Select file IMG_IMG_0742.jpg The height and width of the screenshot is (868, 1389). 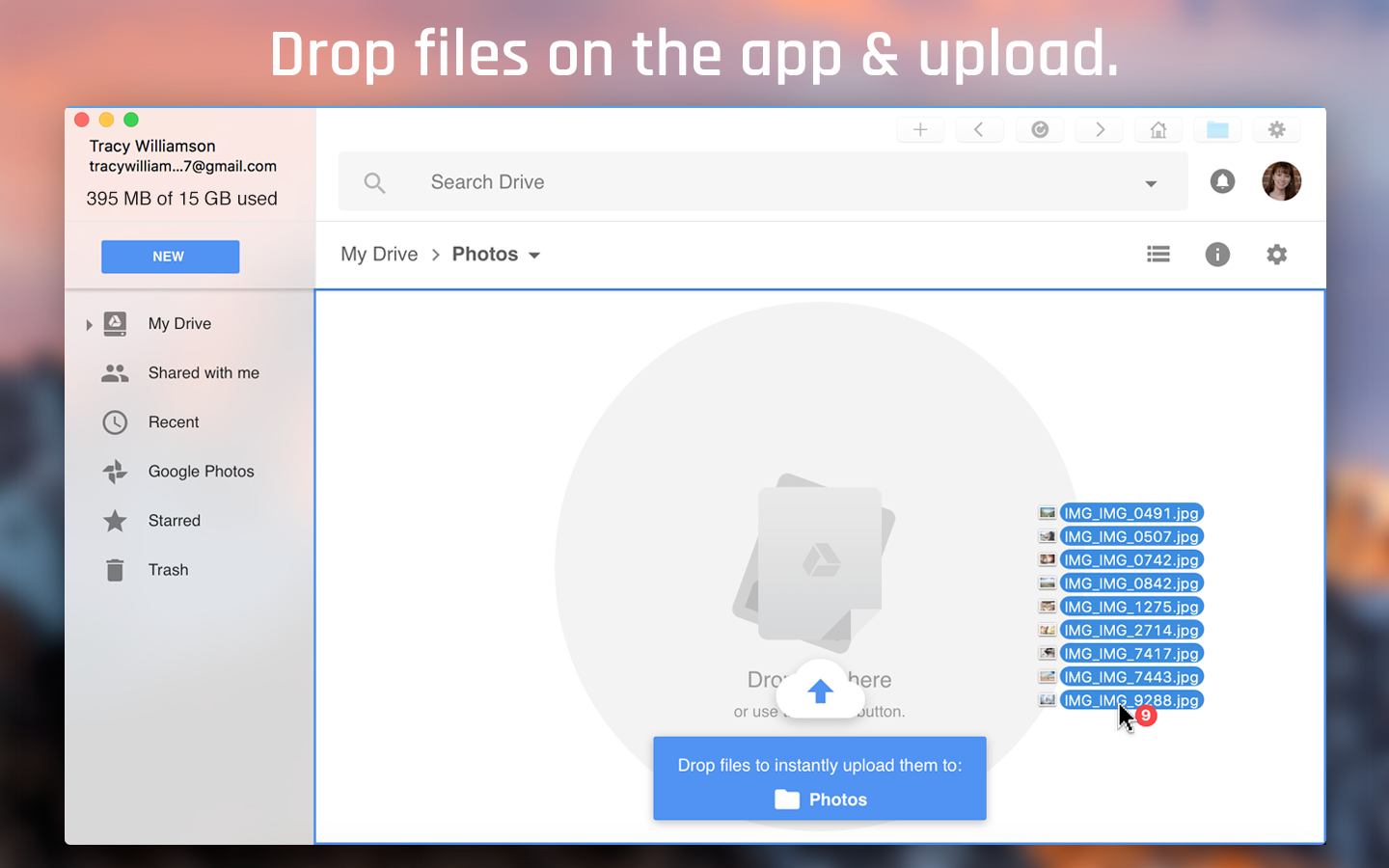point(1131,560)
